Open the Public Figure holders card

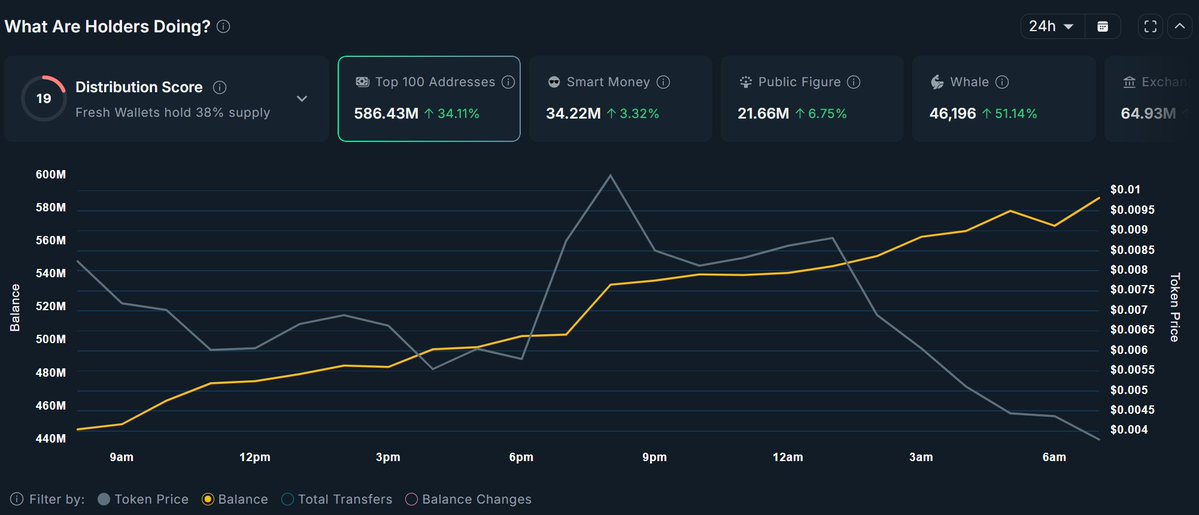coord(811,98)
